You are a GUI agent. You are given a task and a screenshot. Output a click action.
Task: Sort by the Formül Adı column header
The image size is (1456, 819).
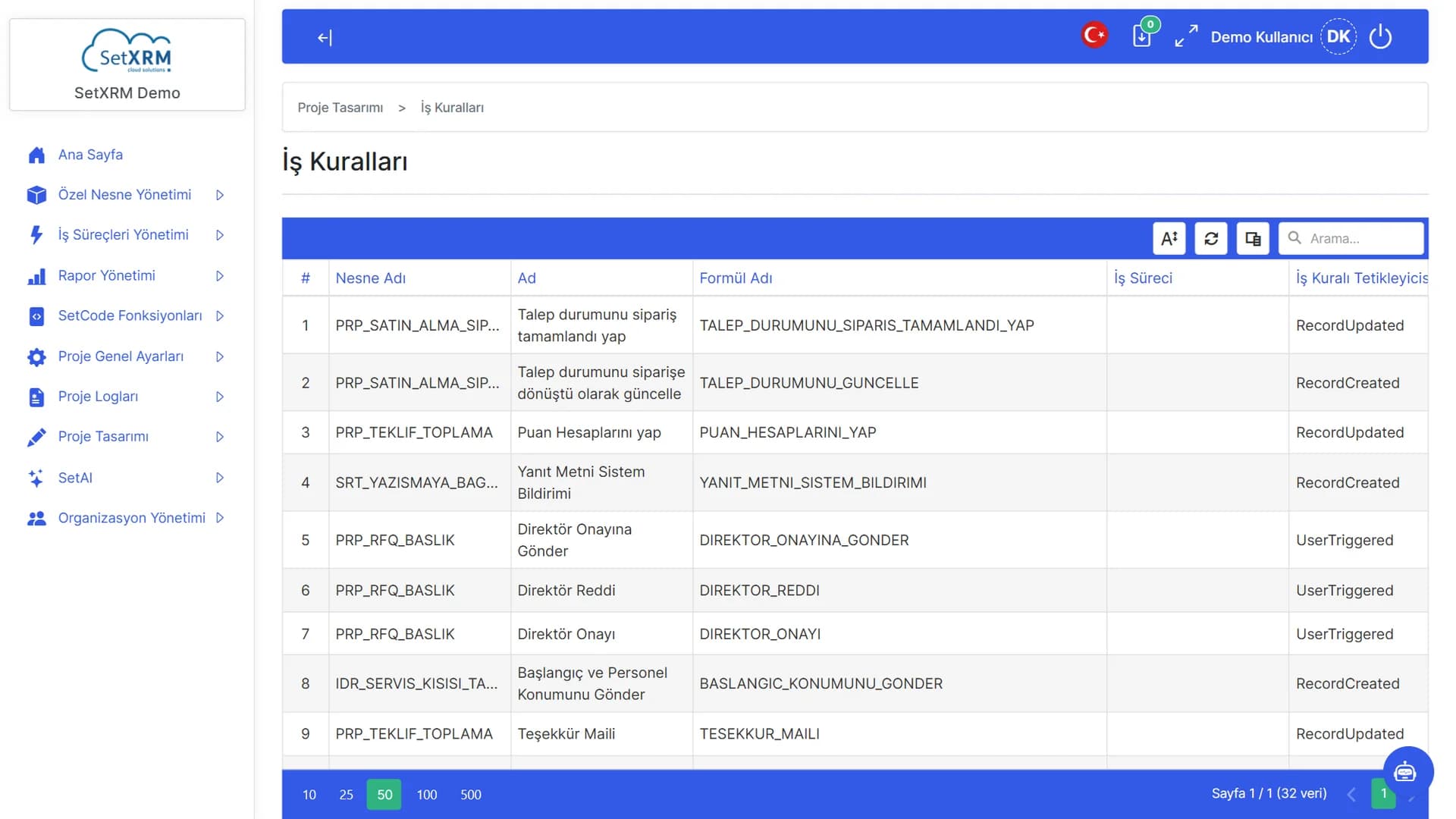coord(736,278)
